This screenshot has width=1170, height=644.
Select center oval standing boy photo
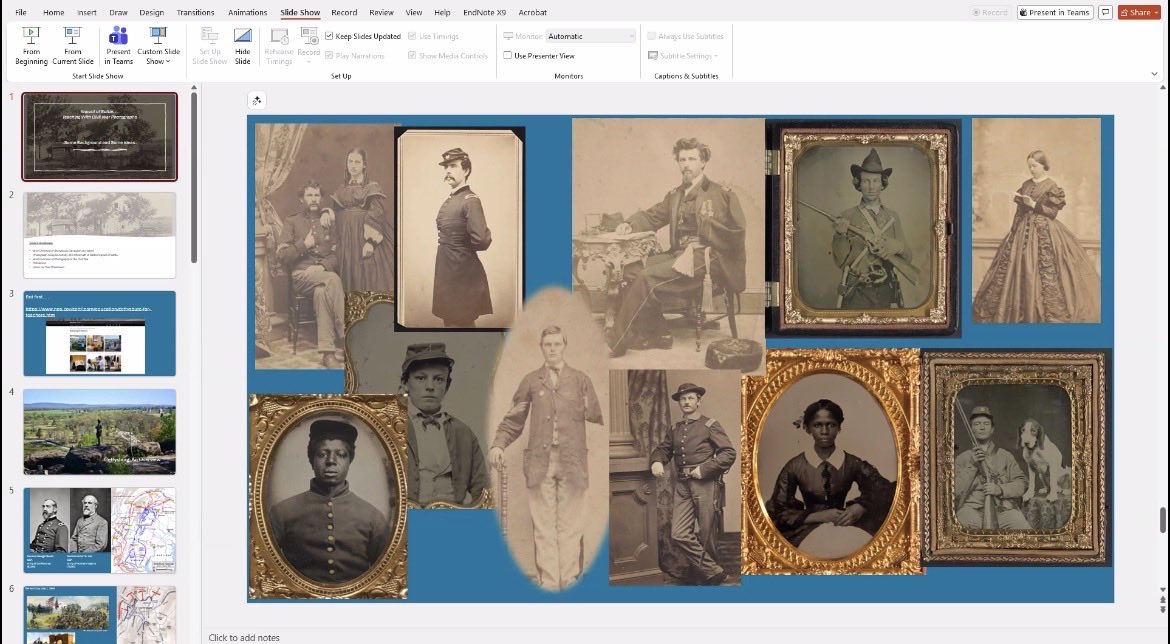[551, 439]
